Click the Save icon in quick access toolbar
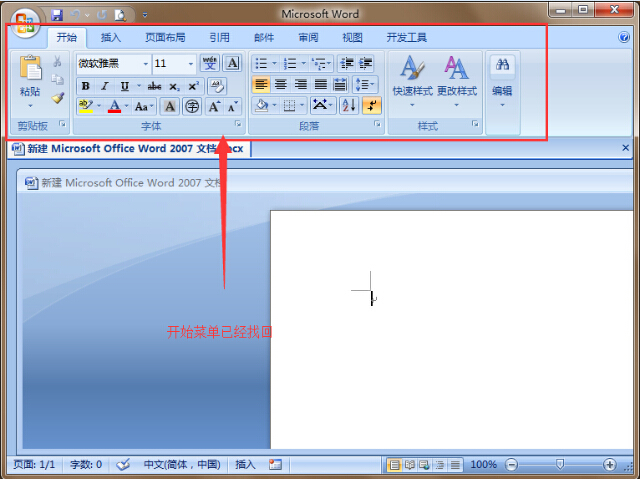This screenshot has height=479, width=640. 56,15
